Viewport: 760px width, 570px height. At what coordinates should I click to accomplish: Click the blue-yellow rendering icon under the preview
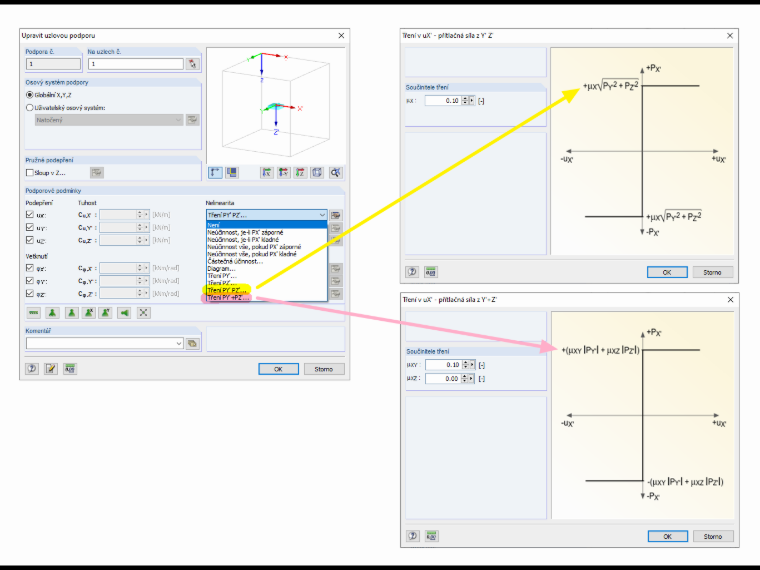[232, 173]
